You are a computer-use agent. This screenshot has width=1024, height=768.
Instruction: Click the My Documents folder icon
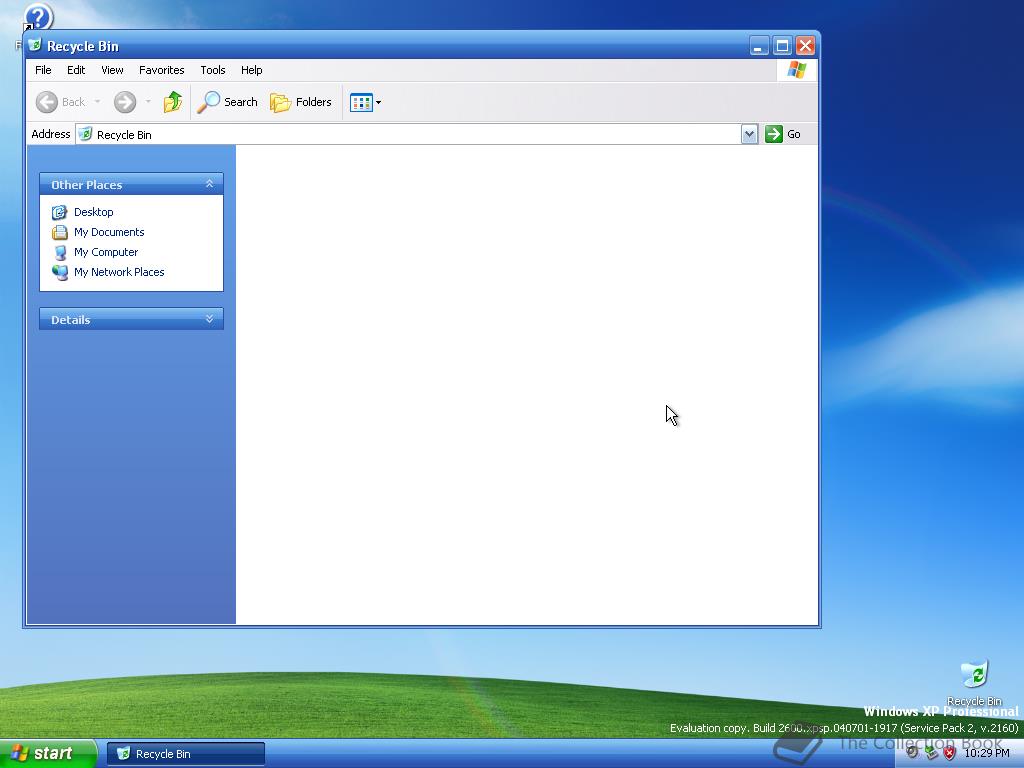pyautogui.click(x=59, y=232)
